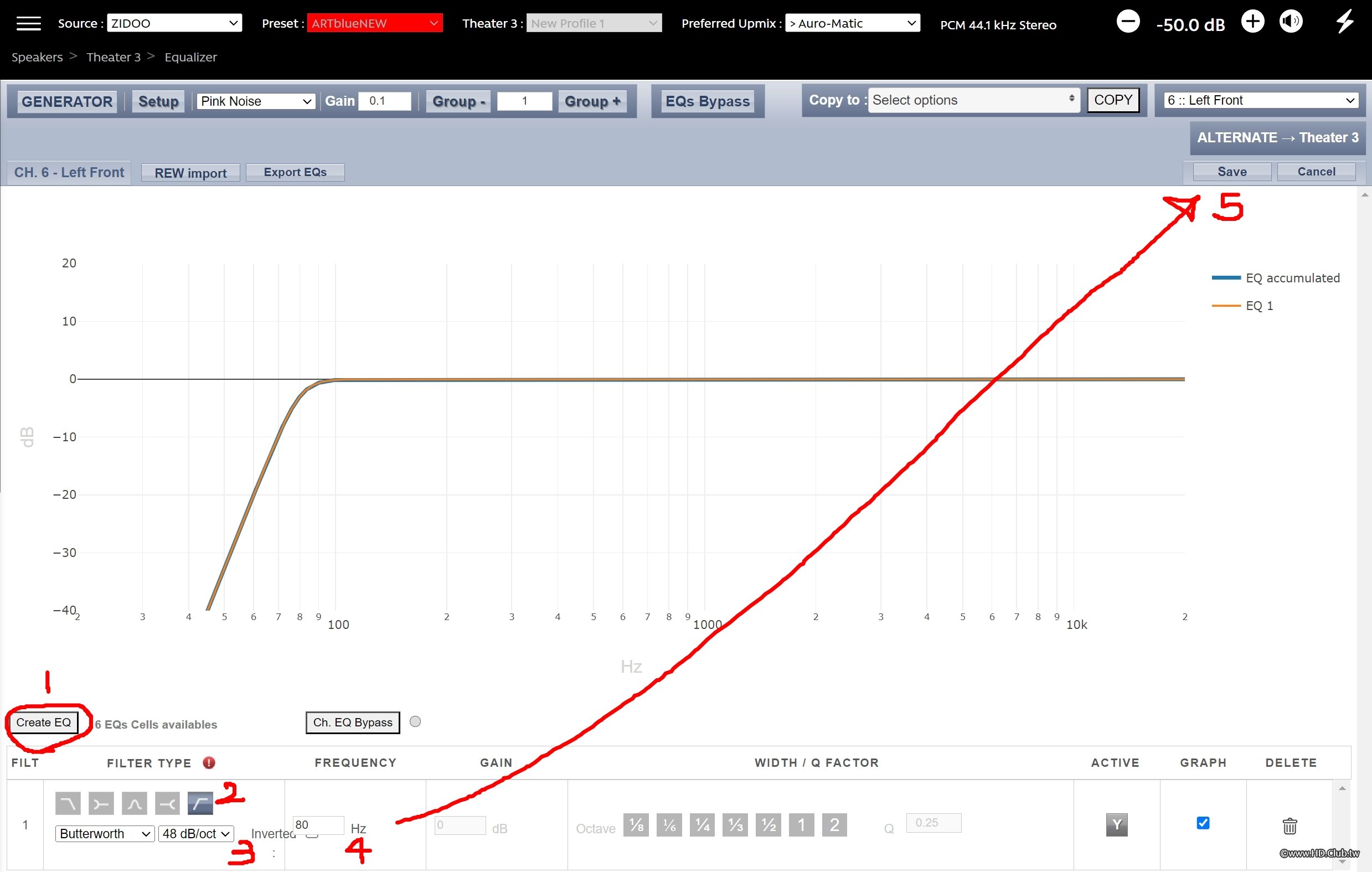1372x872 pixels.
Task: Choose the 1/2 octave width button
Action: pyautogui.click(x=768, y=825)
